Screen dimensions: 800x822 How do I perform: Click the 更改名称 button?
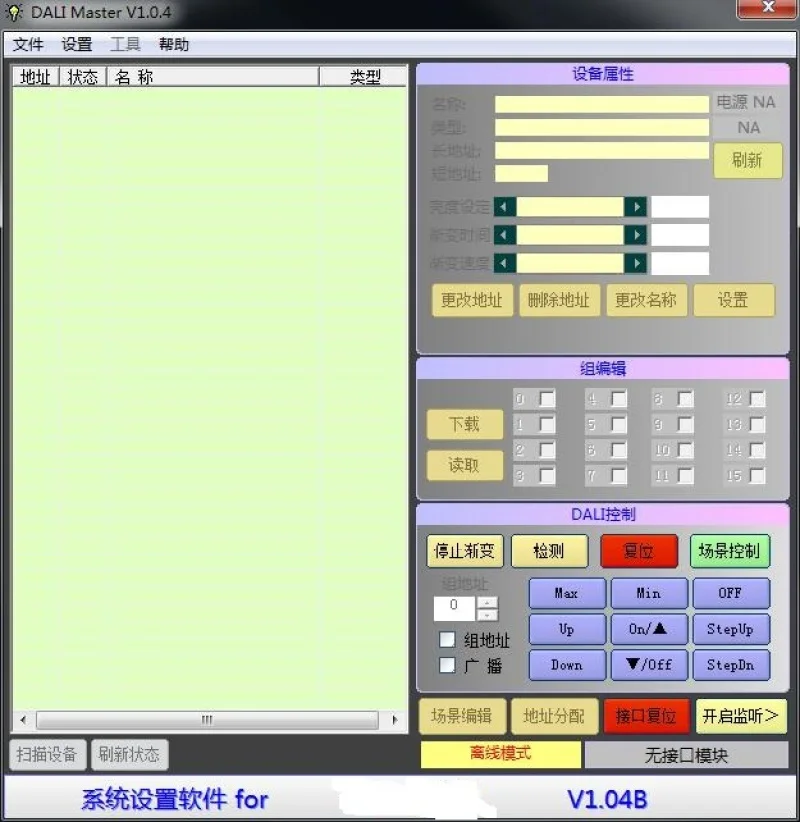pos(646,300)
